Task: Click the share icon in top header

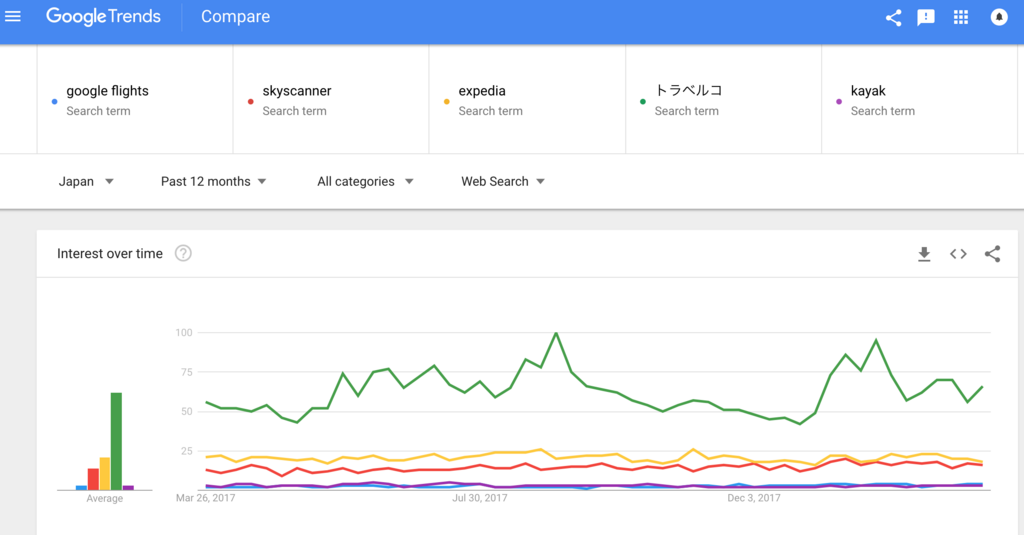Action: pos(893,18)
